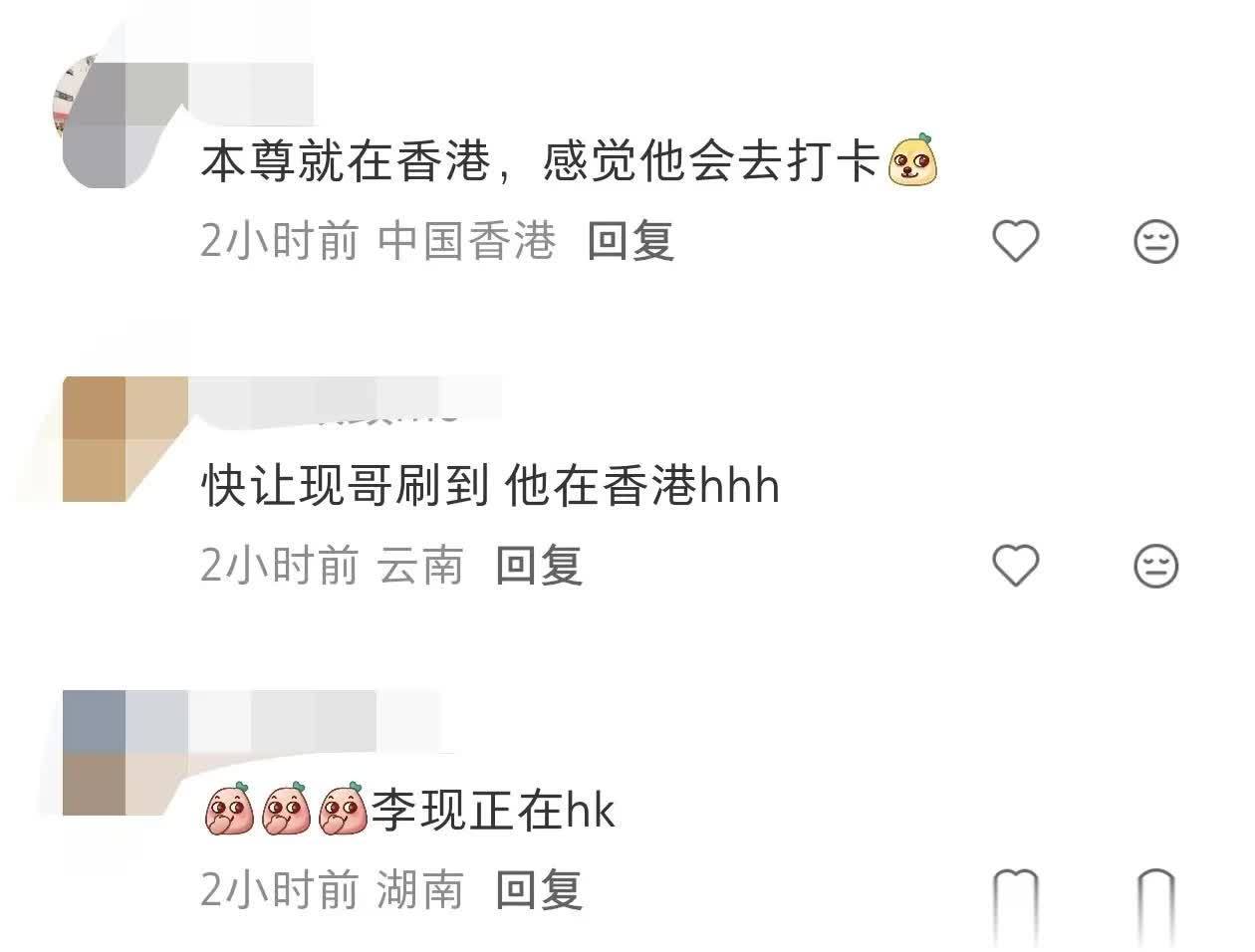1255x952 pixels.
Task: Select the comment text 快让现哥刷到 他在香港hhh
Action: pyautogui.click(x=490, y=486)
